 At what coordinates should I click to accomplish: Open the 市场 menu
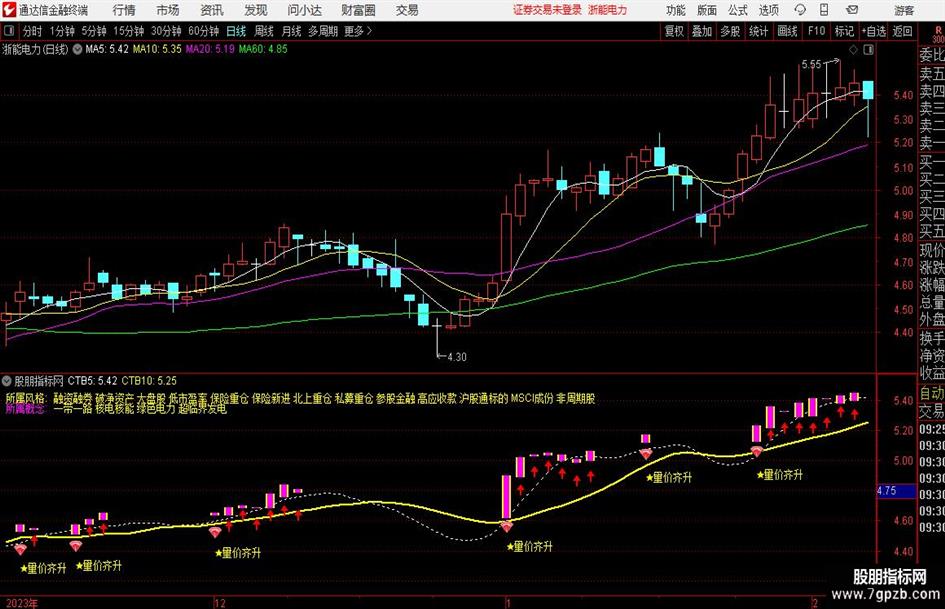168,10
